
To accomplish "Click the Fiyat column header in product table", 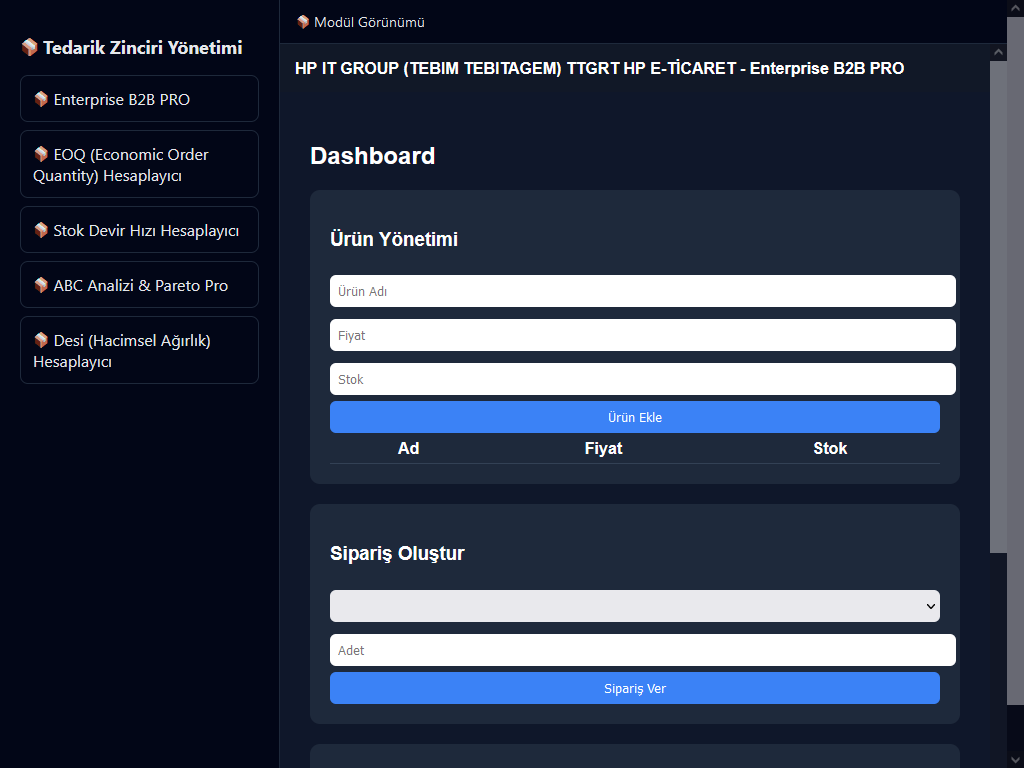I will 603,448.
